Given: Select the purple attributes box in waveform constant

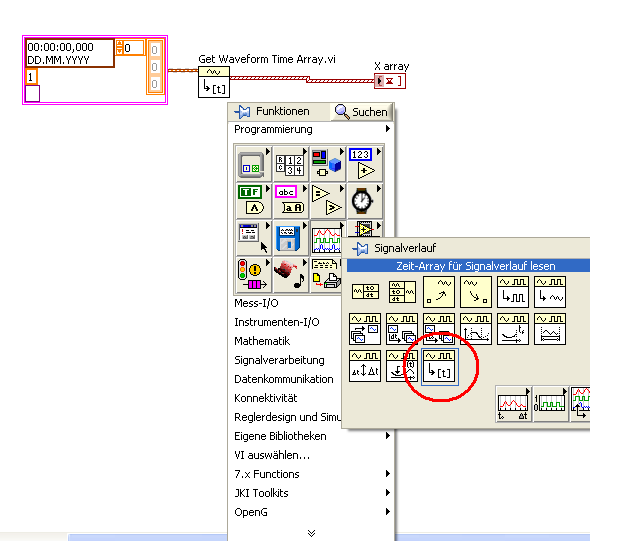Looking at the screenshot, I should click(32, 93).
